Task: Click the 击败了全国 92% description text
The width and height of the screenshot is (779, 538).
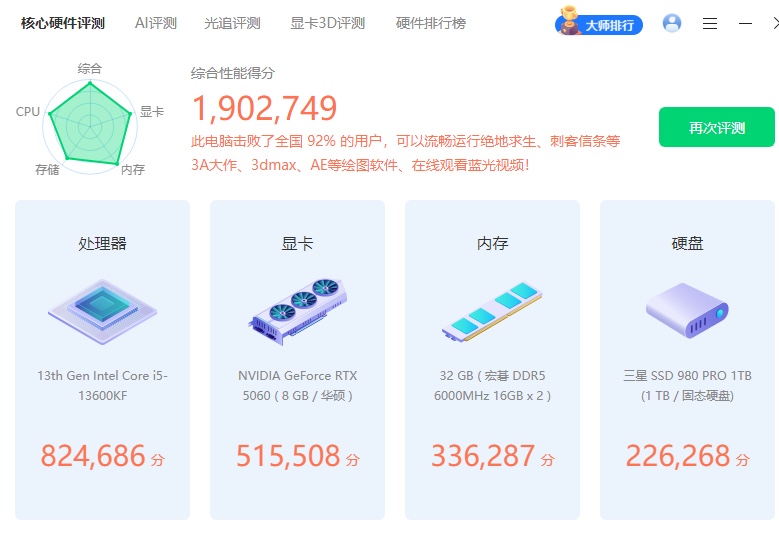Action: coord(406,141)
